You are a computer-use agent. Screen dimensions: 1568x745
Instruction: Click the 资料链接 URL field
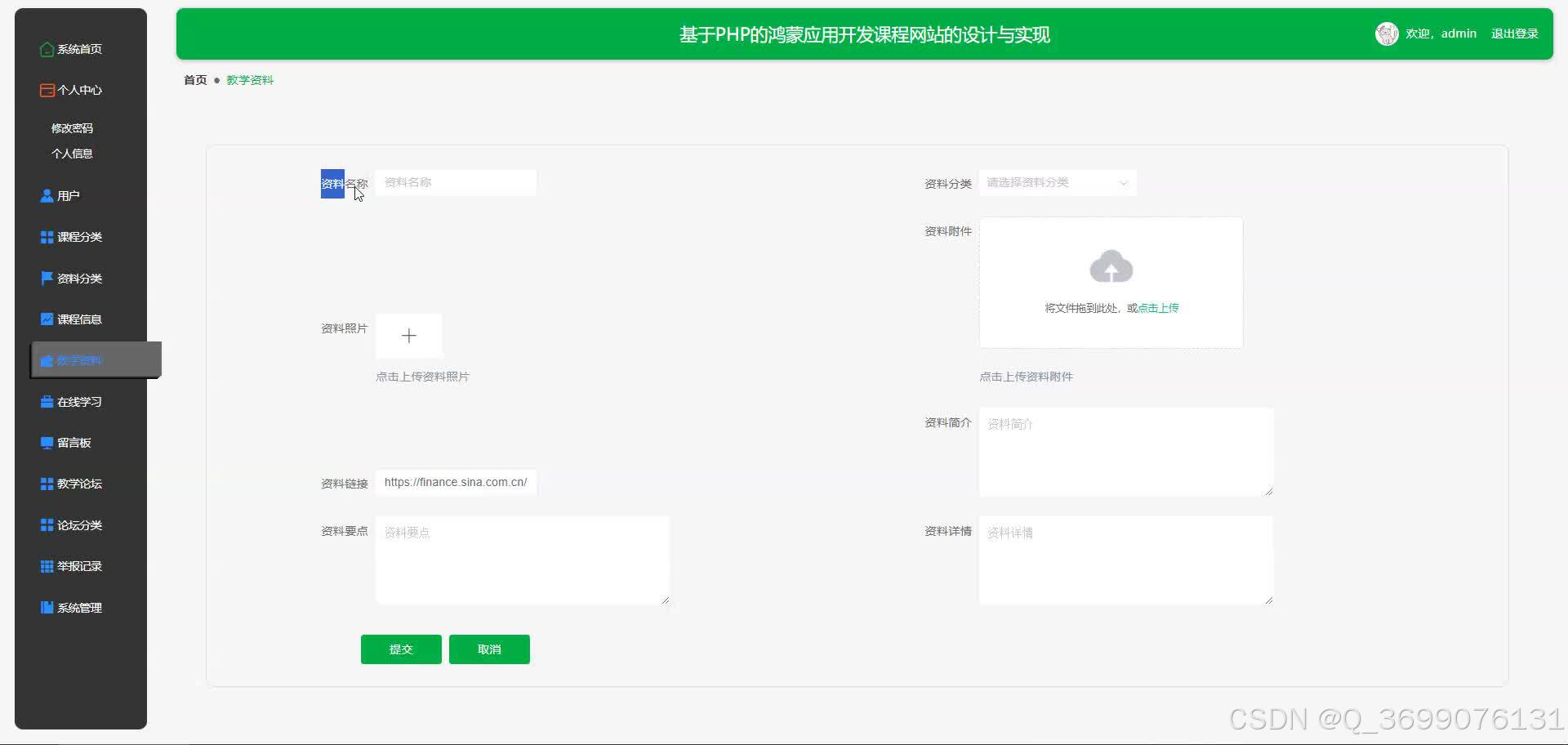click(x=456, y=483)
